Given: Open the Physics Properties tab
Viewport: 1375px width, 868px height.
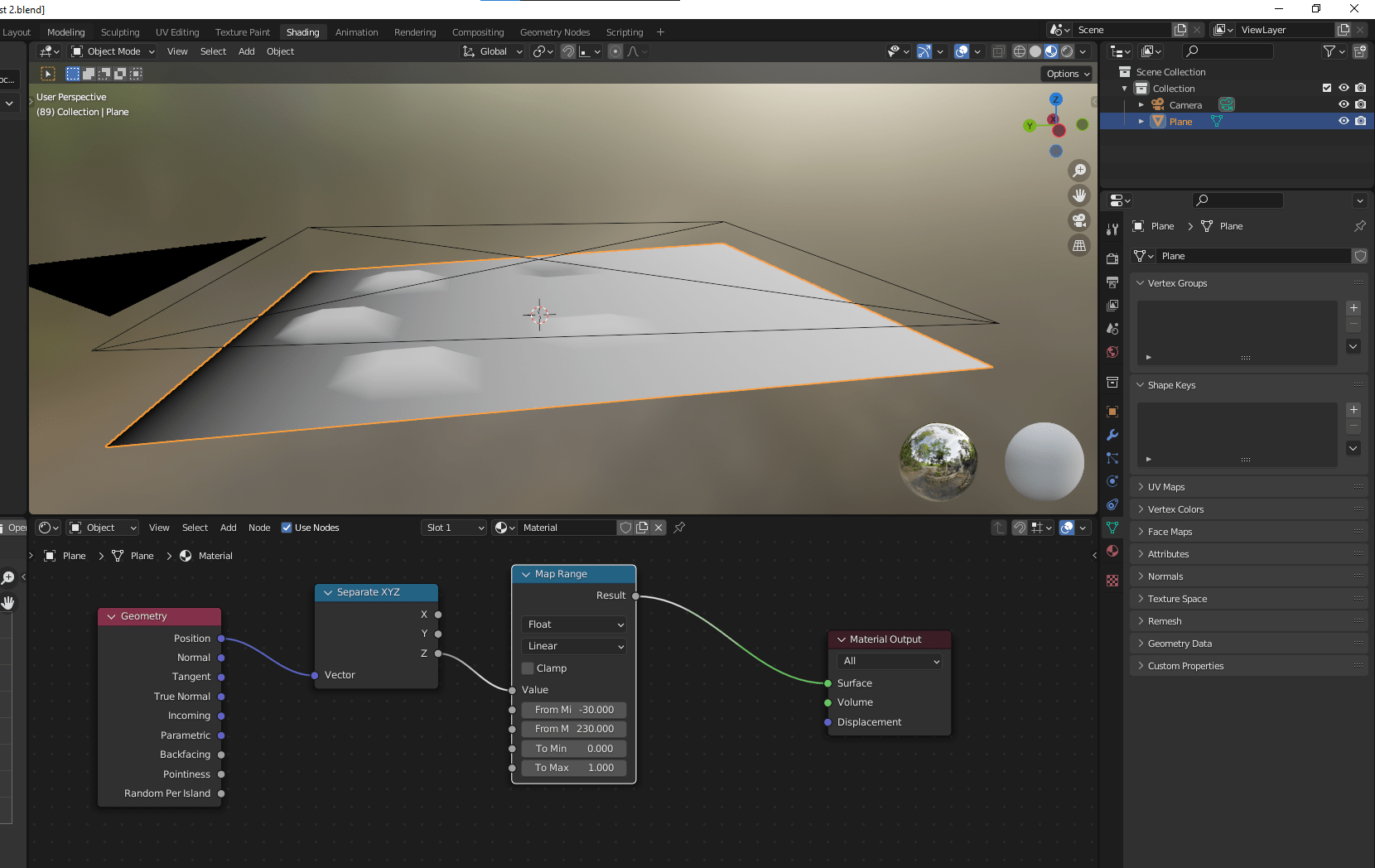Looking at the screenshot, I should (1112, 480).
